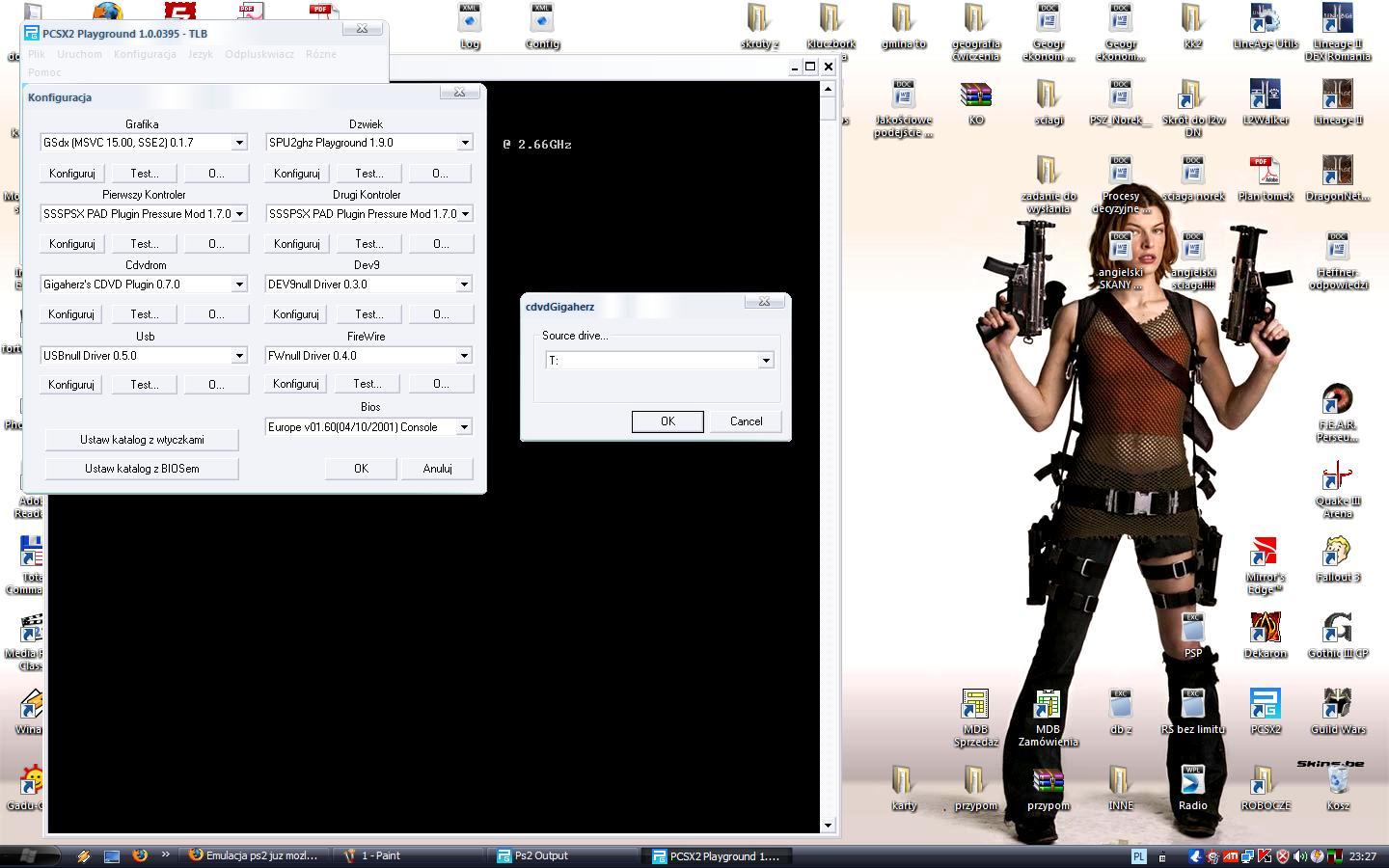Launch the Gothic III CP shortcut

click(x=1338, y=636)
